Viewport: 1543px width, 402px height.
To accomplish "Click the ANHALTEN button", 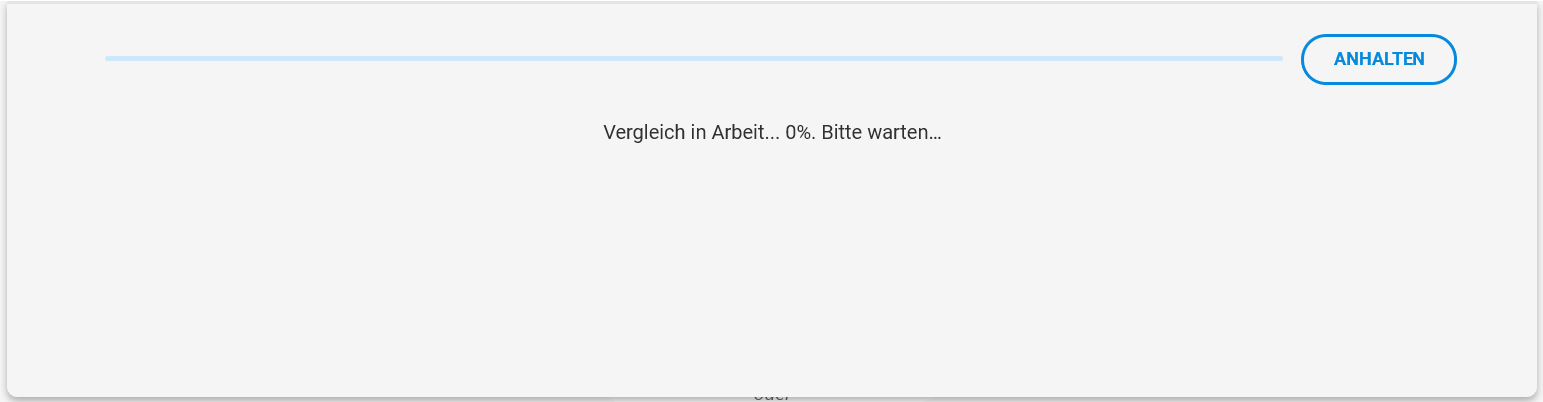I will (x=1378, y=59).
